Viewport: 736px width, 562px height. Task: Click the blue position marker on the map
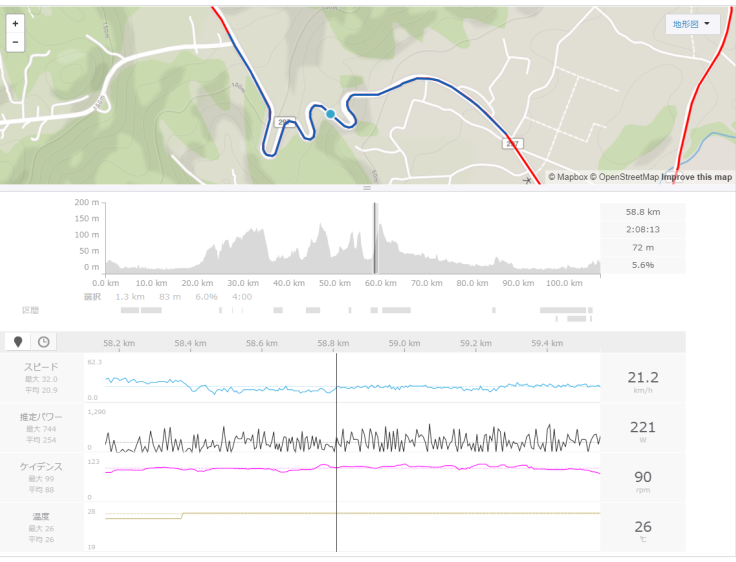coord(330,114)
